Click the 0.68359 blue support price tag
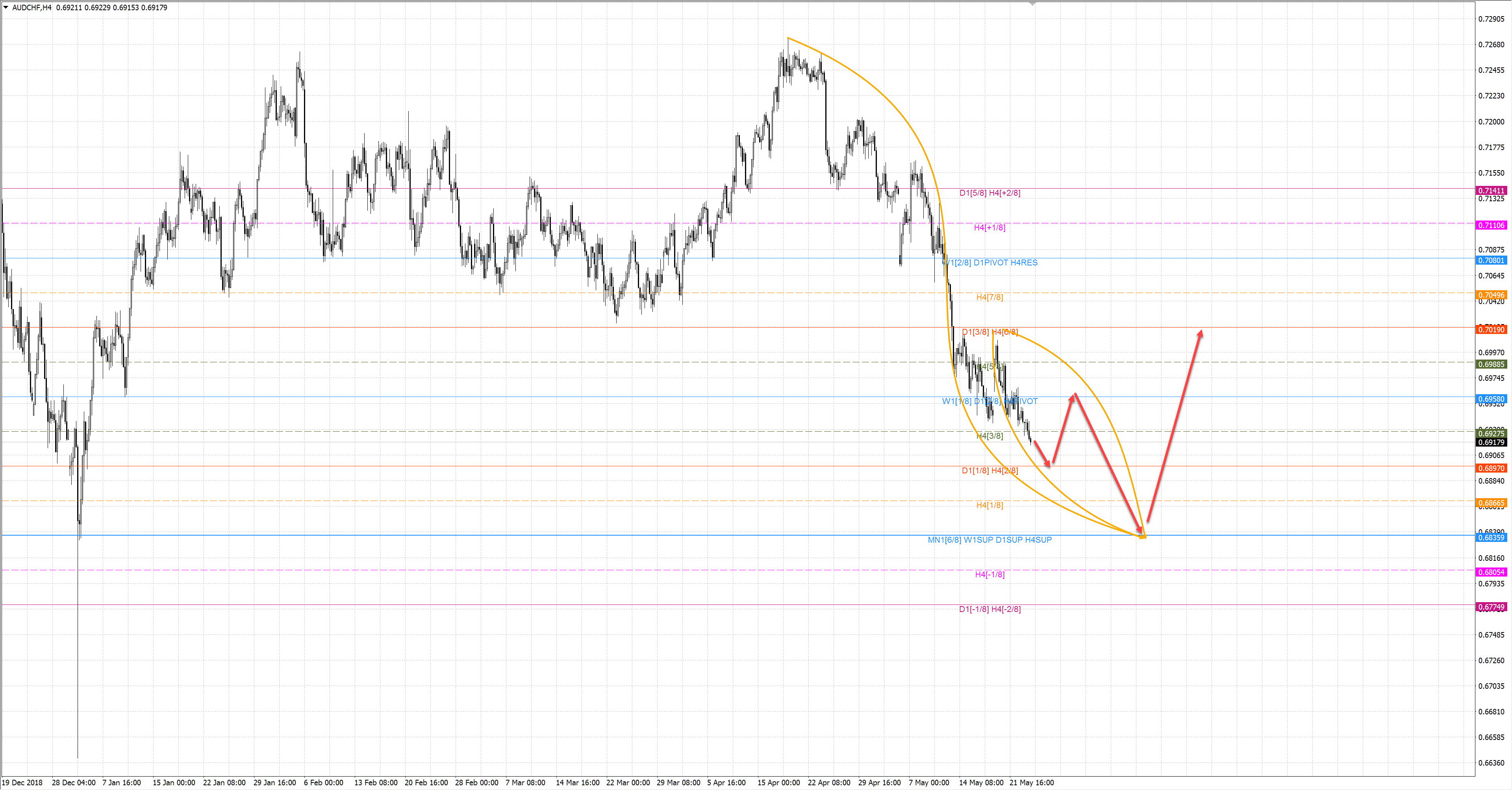Screen dimensions: 1512x790 pos(1492,538)
